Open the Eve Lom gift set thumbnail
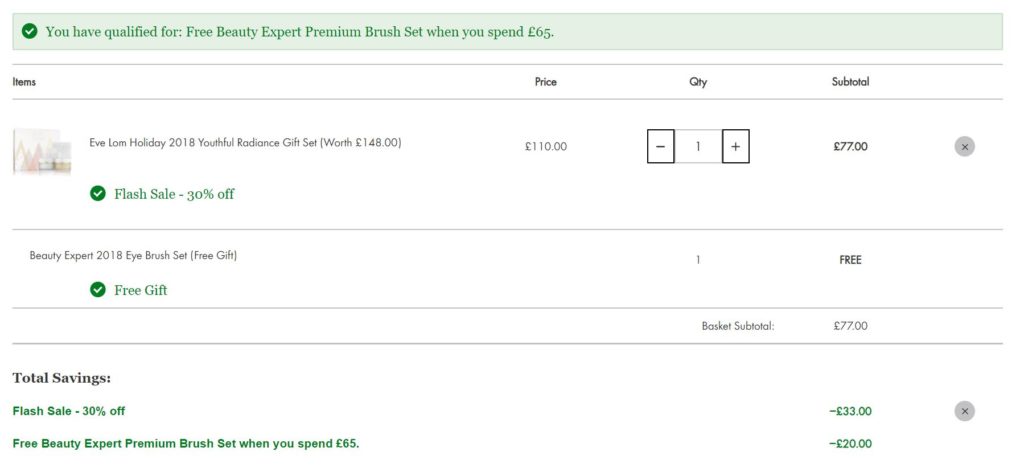The width and height of the screenshot is (1024, 476). click(41, 151)
